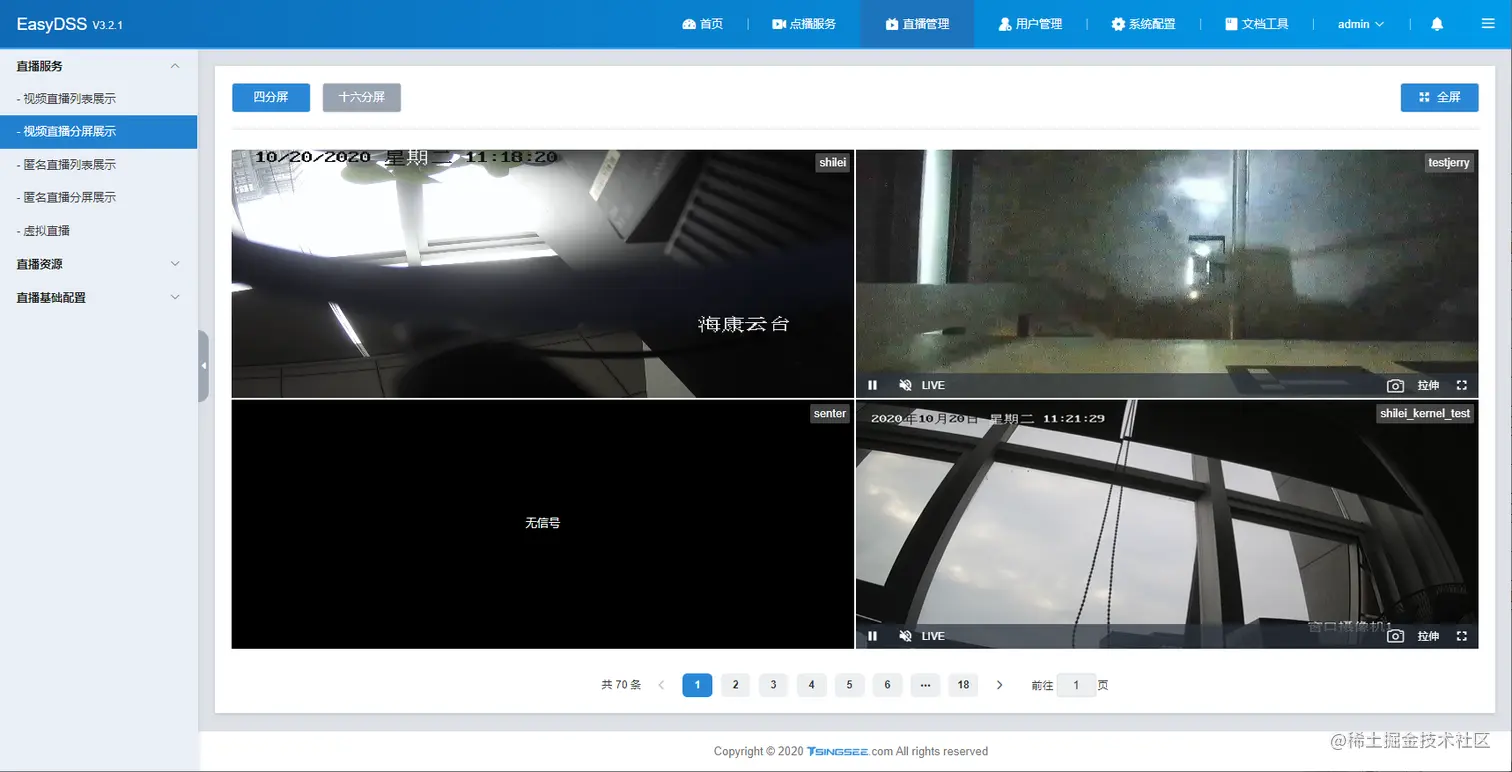Enter fullscreen on the shilei_kernel_test player
This screenshot has width=1512, height=772.
click(x=1462, y=635)
